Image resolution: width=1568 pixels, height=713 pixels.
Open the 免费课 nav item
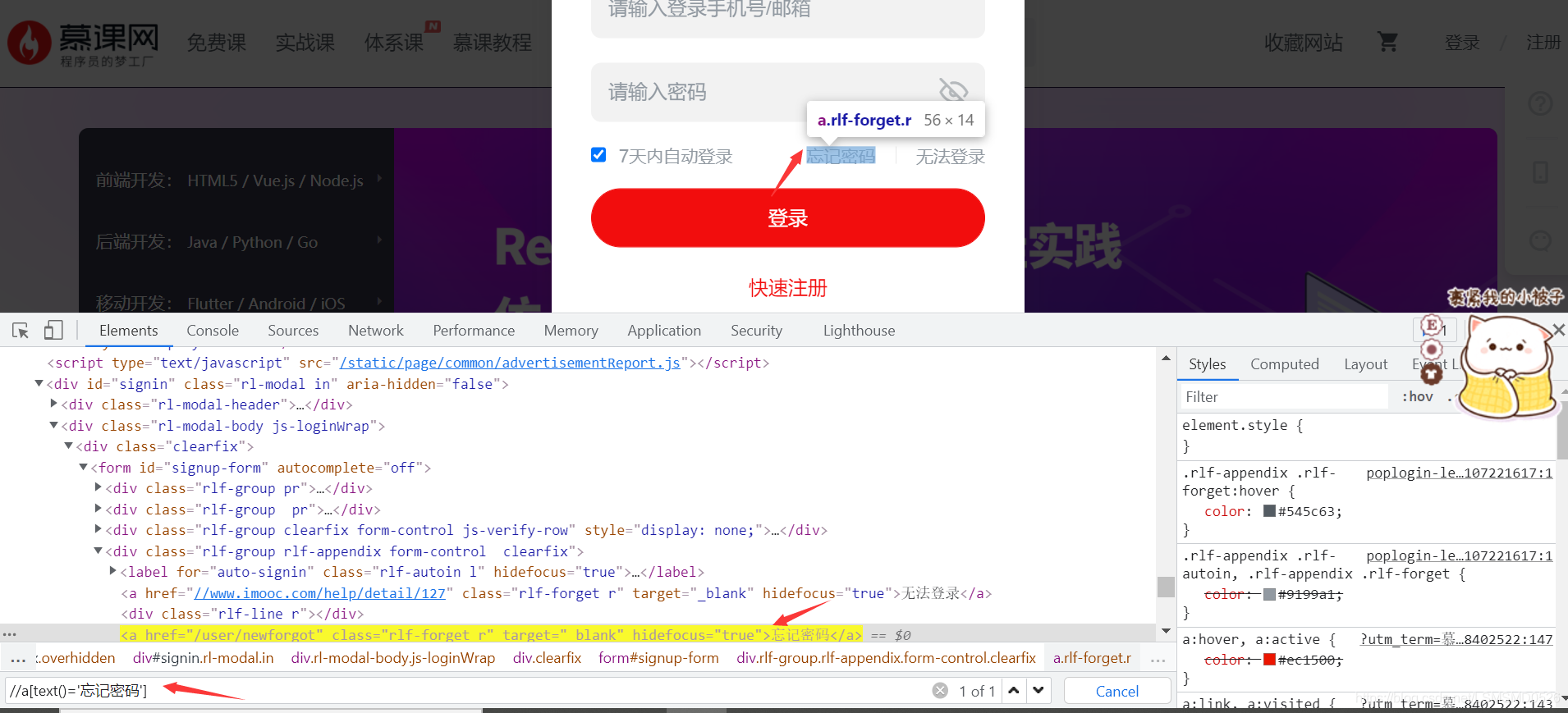pos(217,43)
